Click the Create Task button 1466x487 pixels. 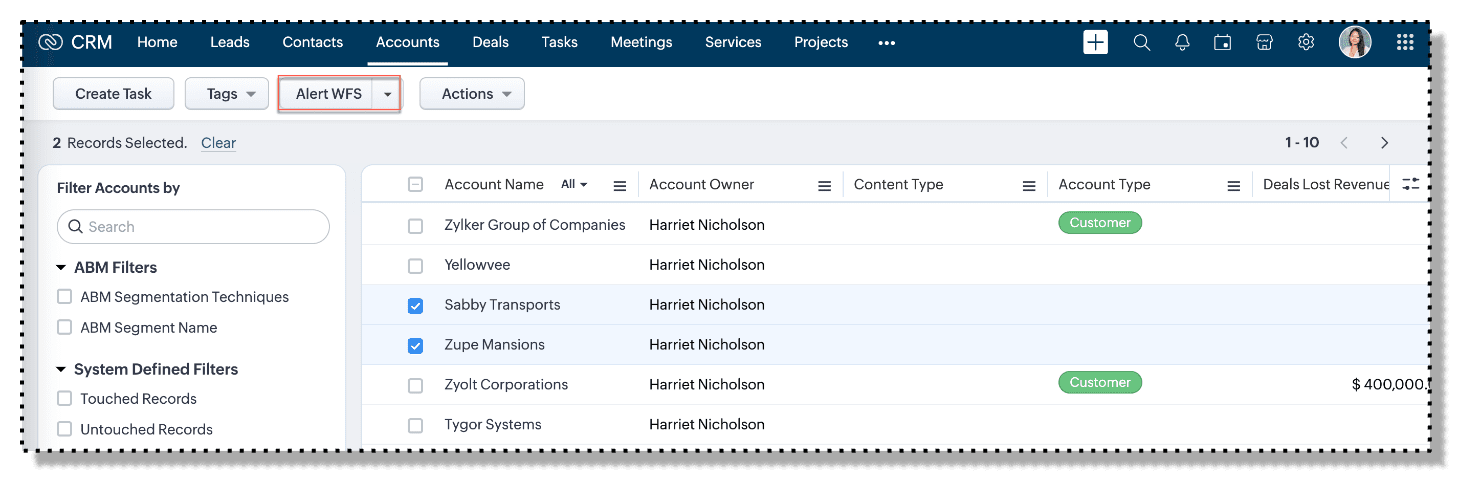(113, 94)
